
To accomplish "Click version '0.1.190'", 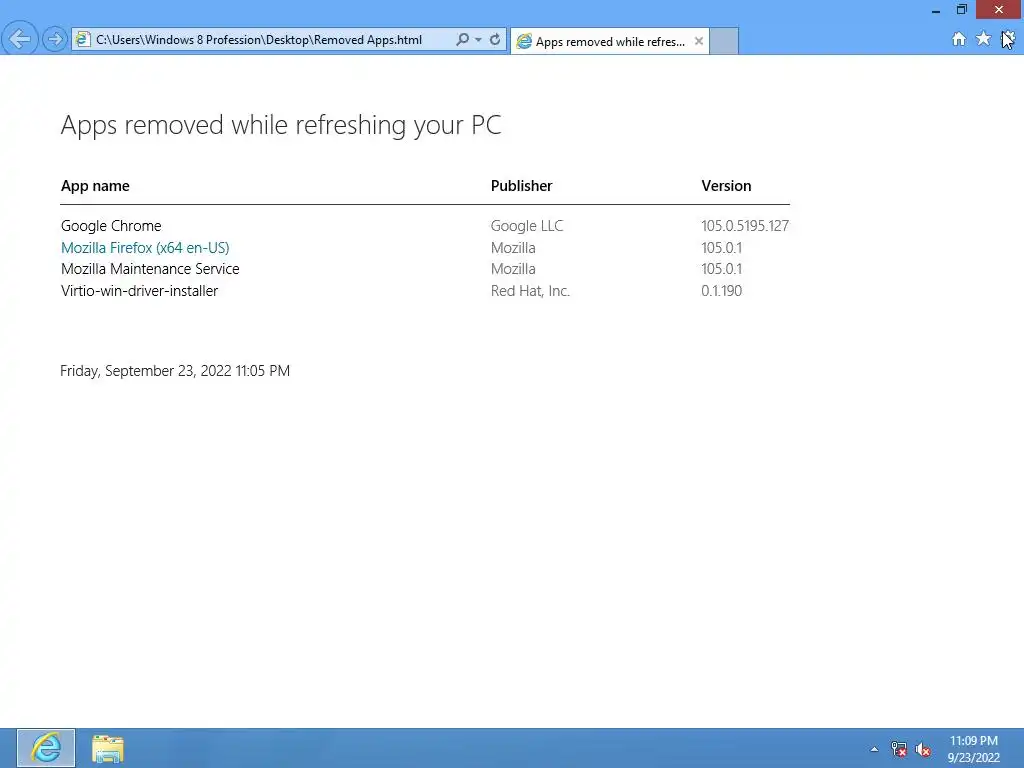I will 722,291.
